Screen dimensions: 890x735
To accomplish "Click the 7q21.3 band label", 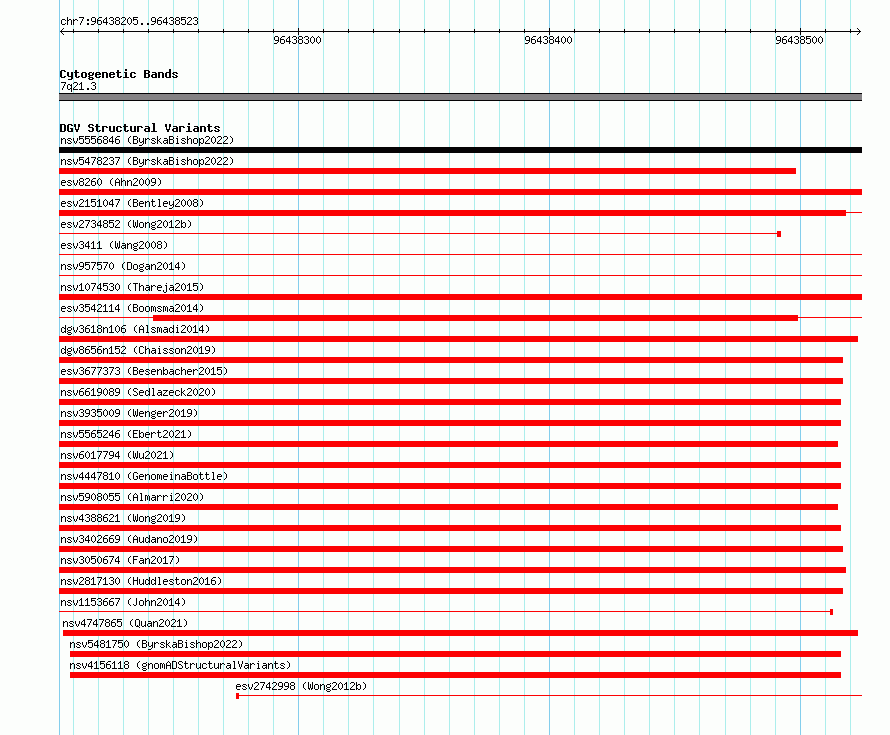I will pyautogui.click(x=78, y=86).
